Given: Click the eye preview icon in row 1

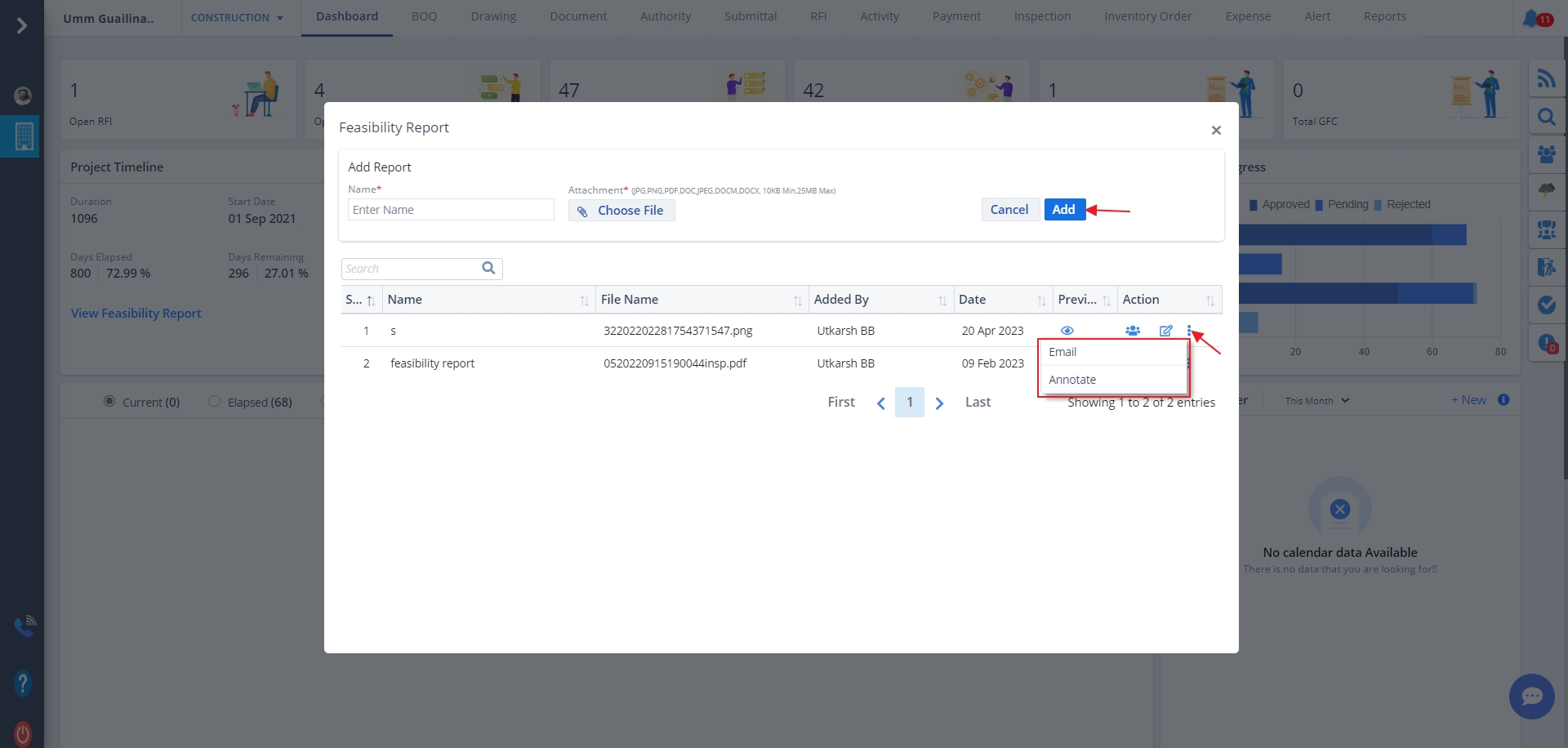Looking at the screenshot, I should tap(1067, 331).
